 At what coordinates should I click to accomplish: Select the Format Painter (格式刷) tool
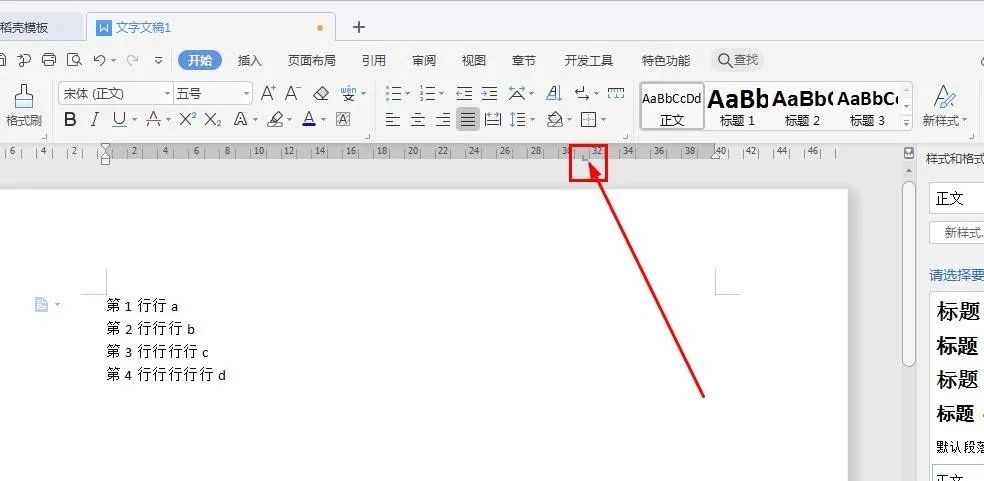point(23,105)
